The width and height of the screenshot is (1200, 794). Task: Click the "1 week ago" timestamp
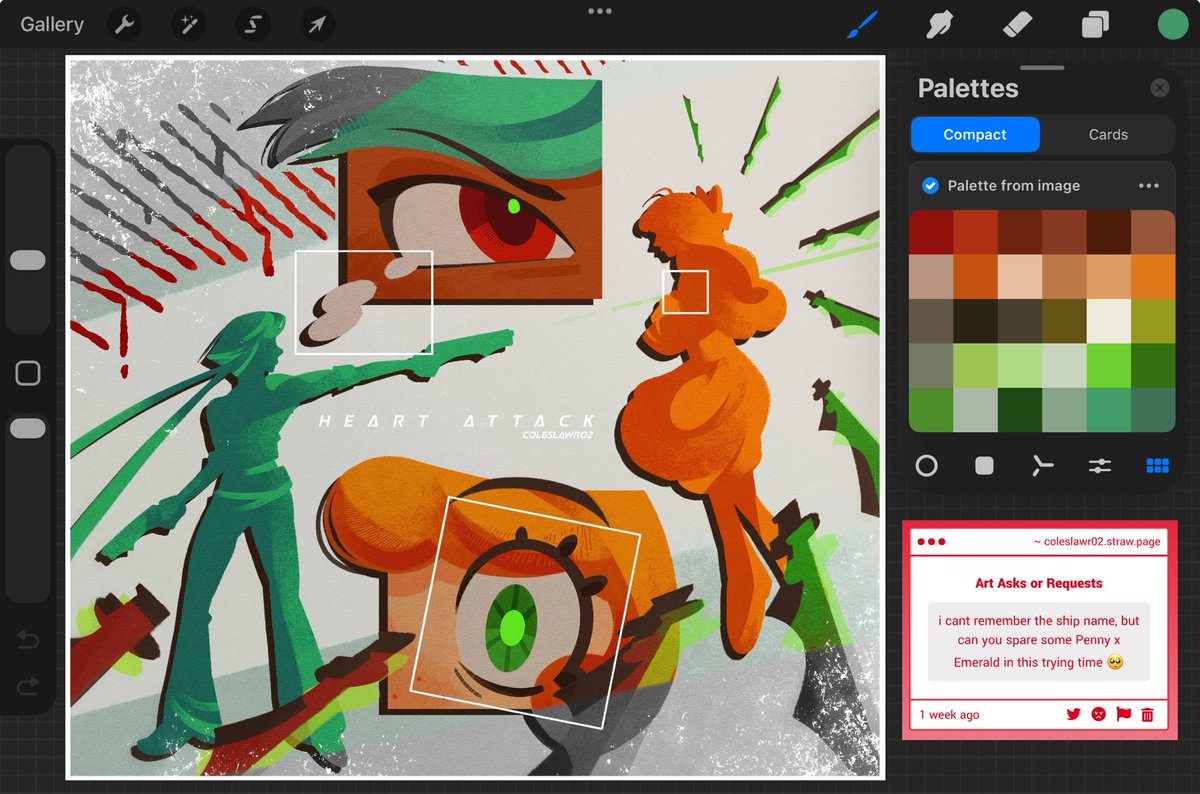click(x=949, y=714)
